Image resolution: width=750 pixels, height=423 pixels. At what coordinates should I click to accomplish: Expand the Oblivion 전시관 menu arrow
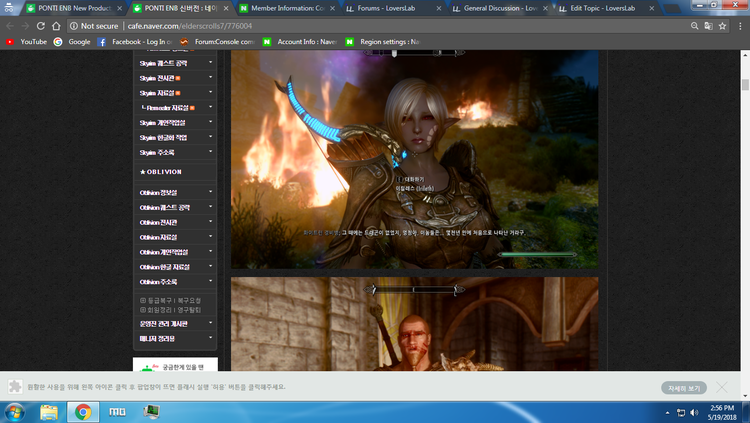(x=210, y=221)
